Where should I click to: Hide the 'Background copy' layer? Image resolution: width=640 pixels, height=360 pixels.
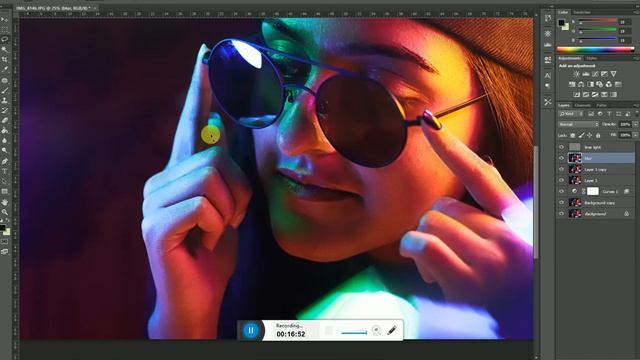562,202
